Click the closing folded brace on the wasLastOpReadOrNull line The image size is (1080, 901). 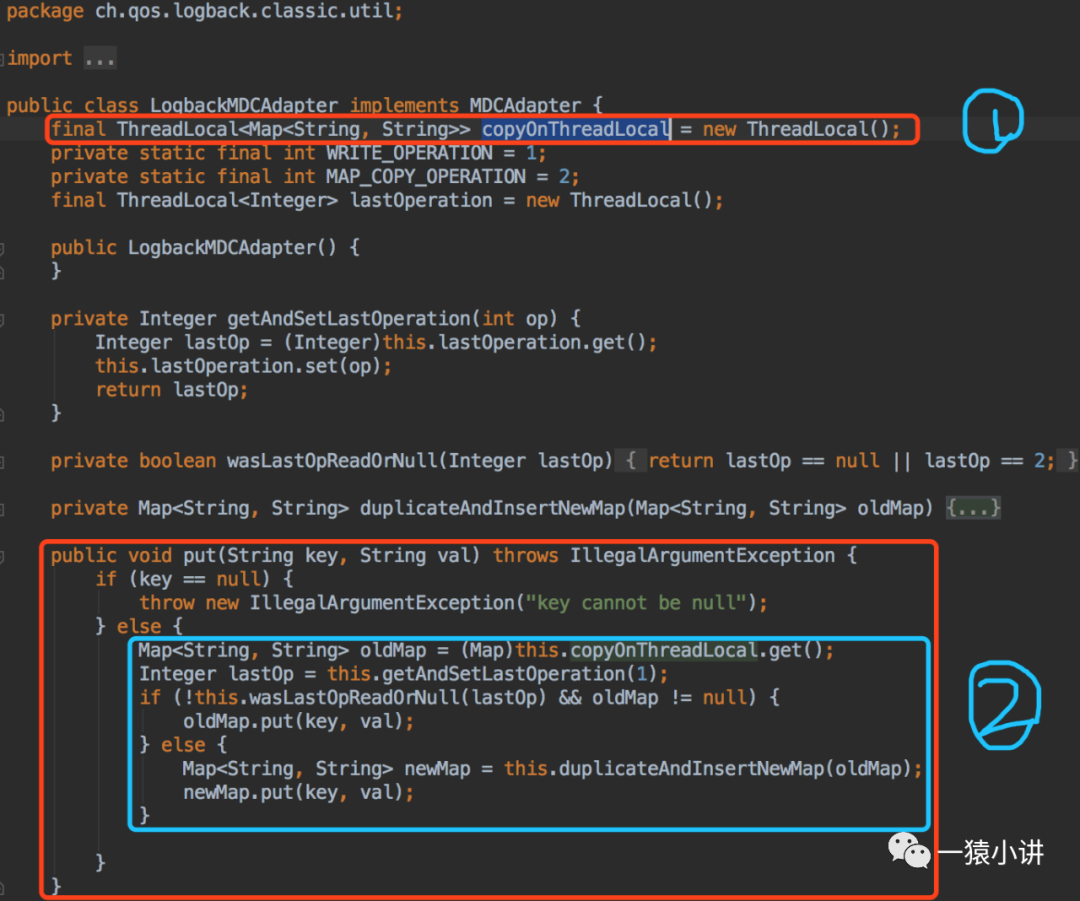point(1072,461)
